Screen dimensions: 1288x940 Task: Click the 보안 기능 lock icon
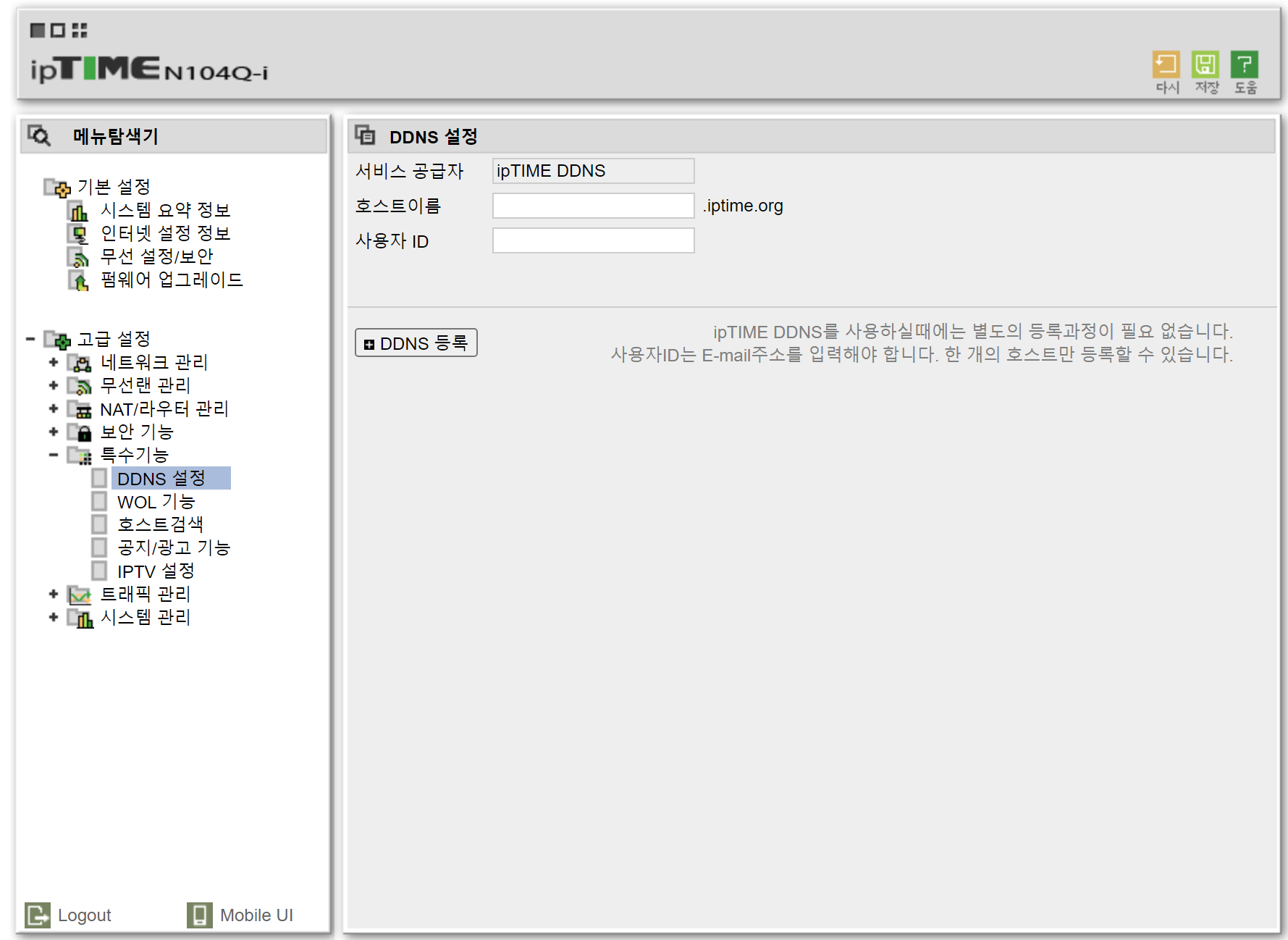(x=80, y=432)
